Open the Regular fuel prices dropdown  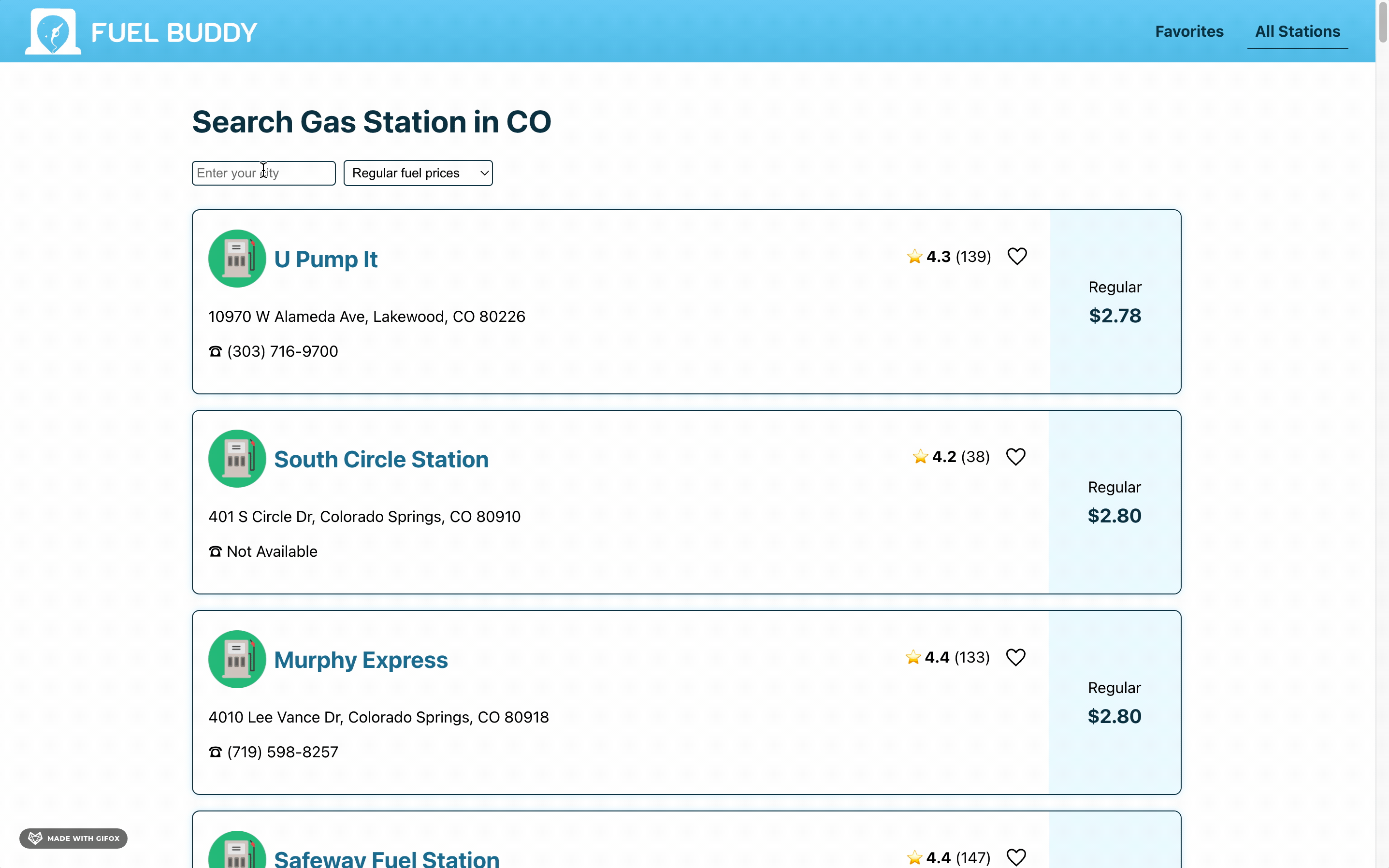418,173
